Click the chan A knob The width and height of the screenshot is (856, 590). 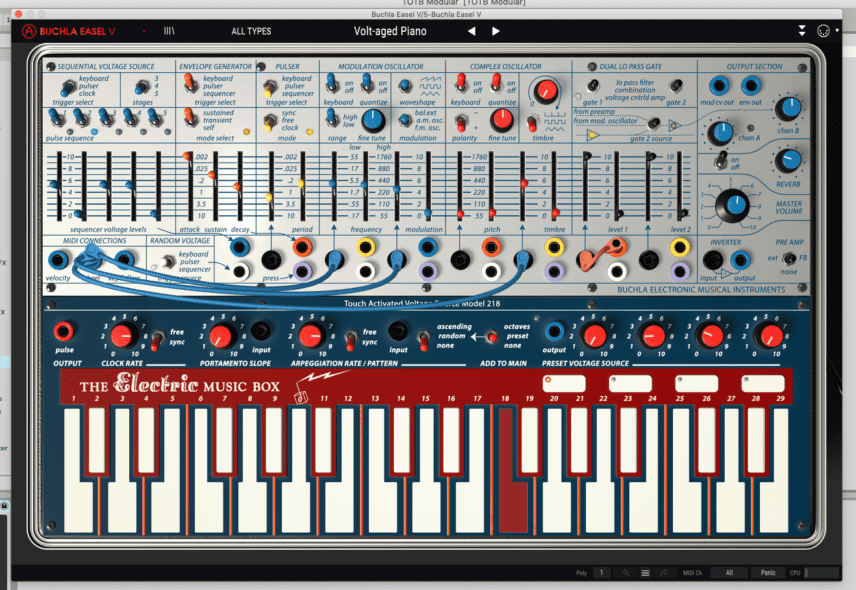[x=721, y=133]
